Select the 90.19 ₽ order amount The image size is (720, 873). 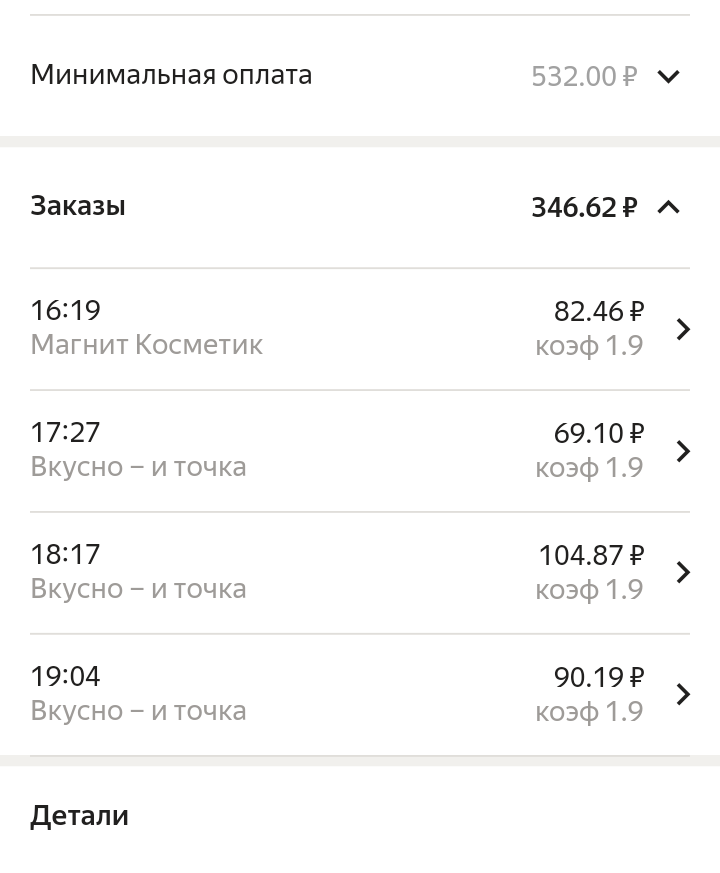[598, 677]
